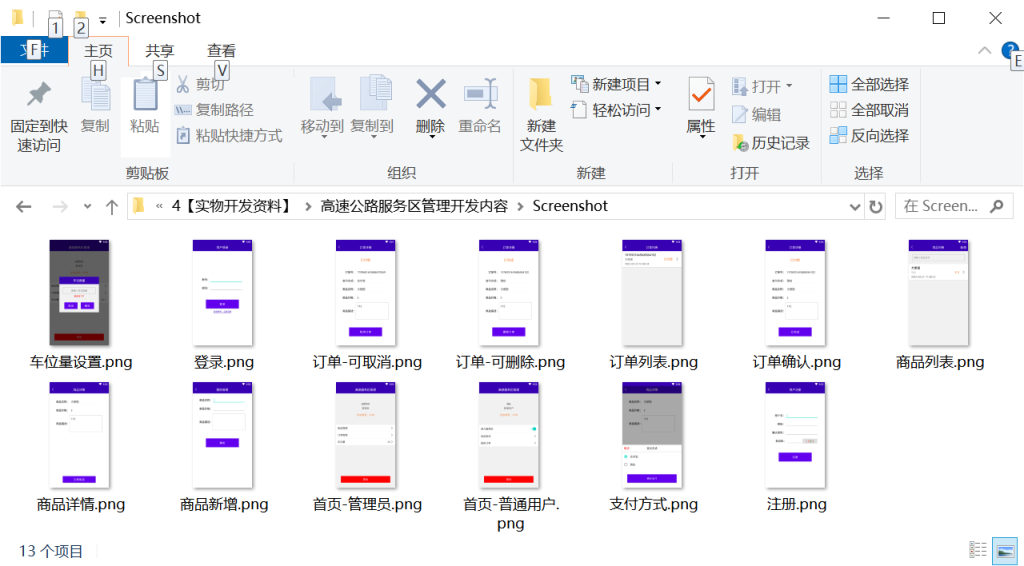Screen dimensions: 1024x566
Task: Refresh the current folder view
Action: tap(876, 207)
